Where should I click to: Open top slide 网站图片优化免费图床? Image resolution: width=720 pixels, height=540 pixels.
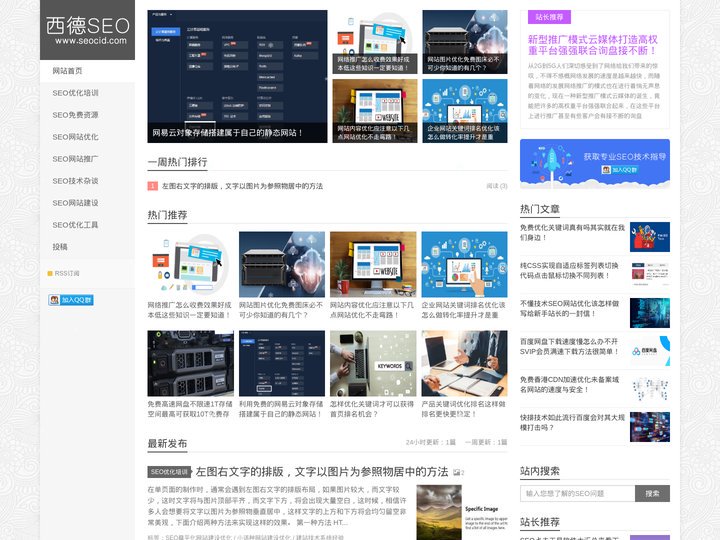point(465,42)
